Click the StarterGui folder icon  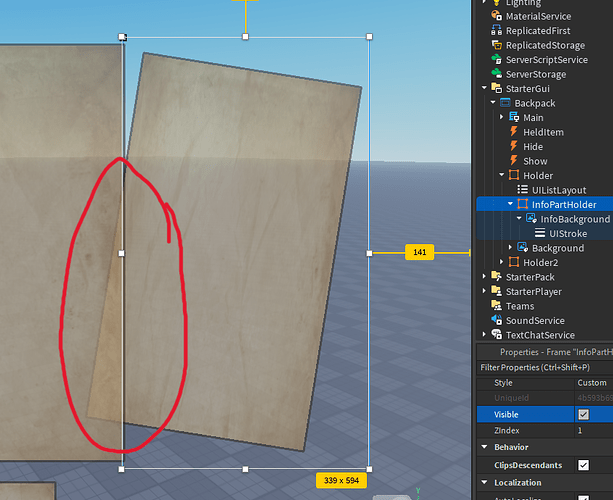(496, 88)
